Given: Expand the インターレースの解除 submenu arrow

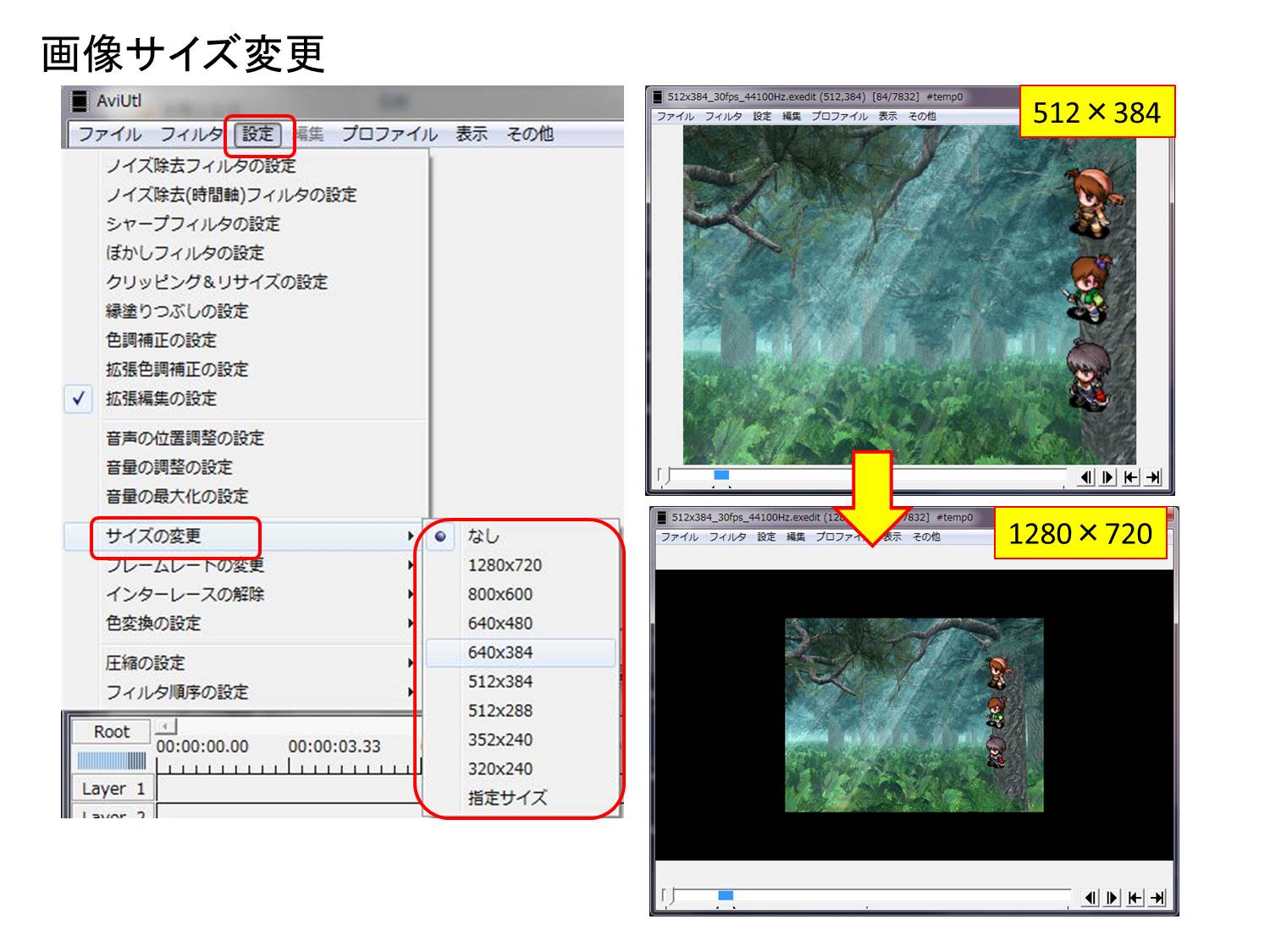Looking at the screenshot, I should [410, 594].
